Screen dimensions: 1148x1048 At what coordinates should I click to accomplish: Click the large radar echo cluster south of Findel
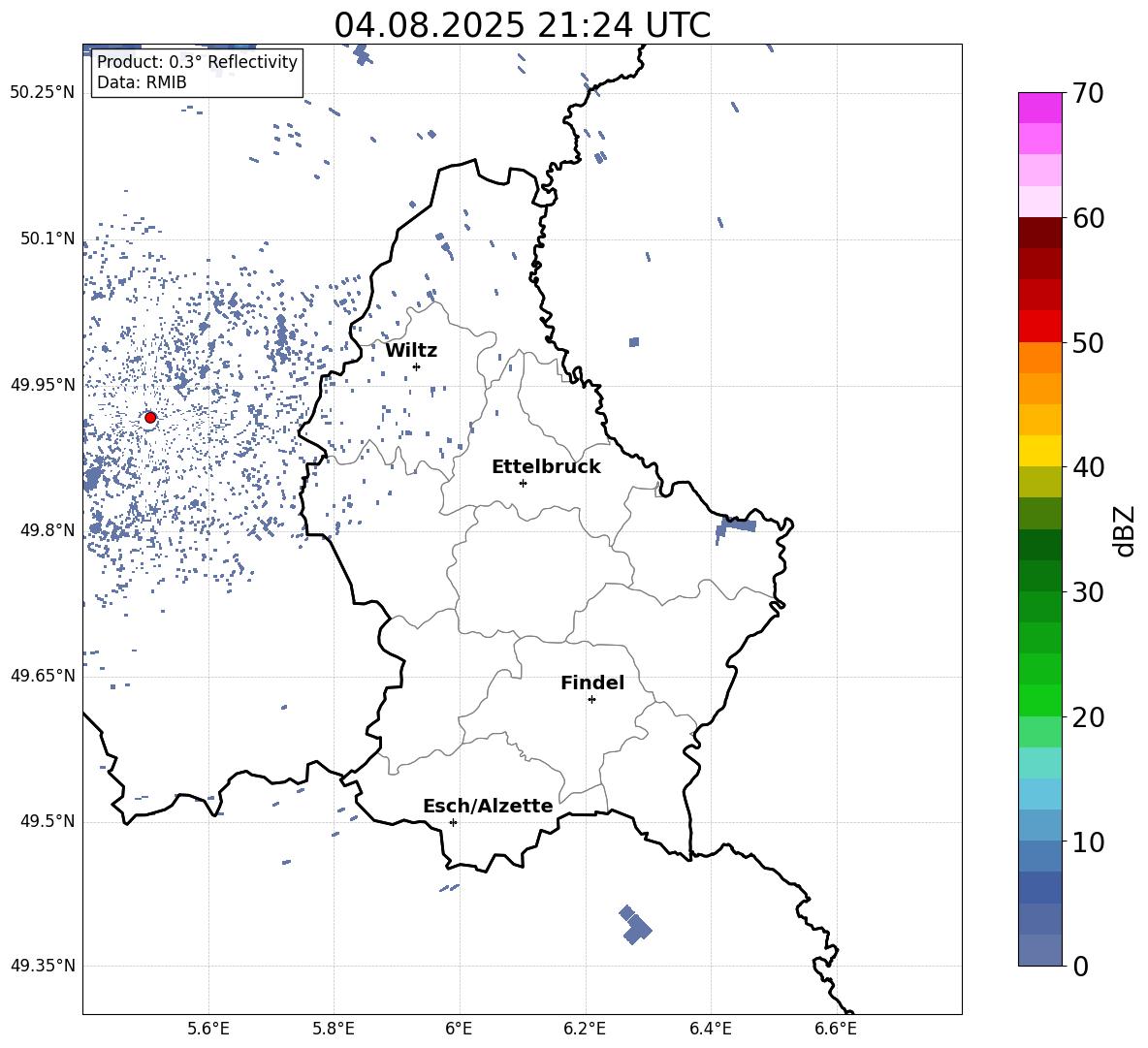tap(635, 926)
